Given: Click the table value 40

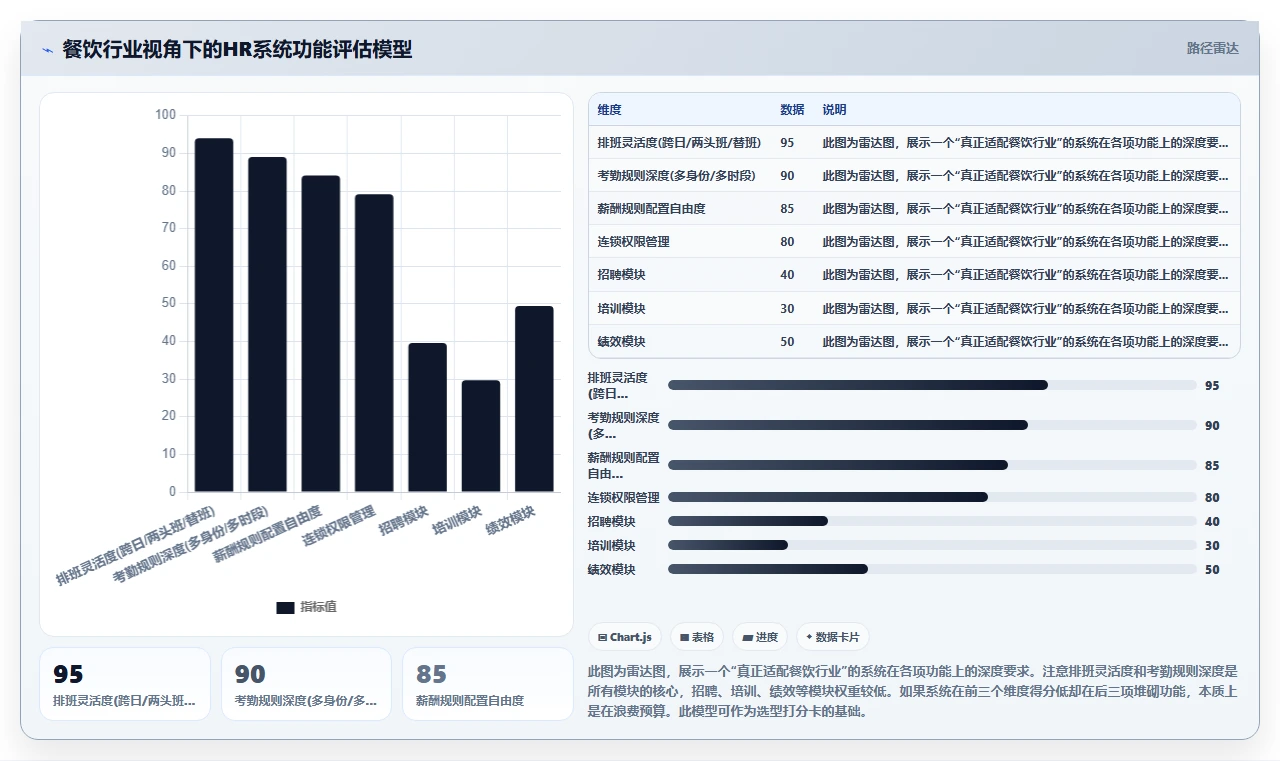Looking at the screenshot, I should click(x=787, y=274).
